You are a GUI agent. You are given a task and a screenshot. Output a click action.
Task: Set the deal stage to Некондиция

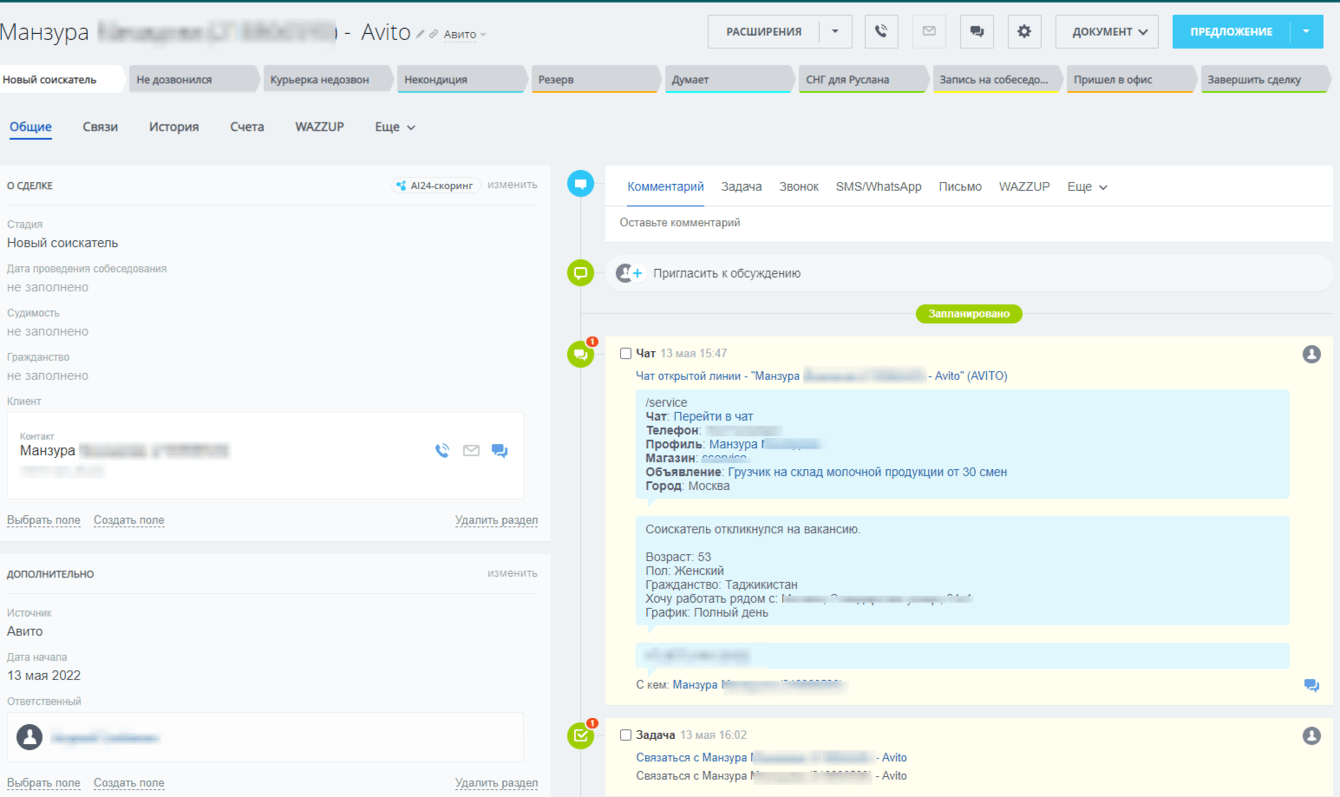[463, 79]
